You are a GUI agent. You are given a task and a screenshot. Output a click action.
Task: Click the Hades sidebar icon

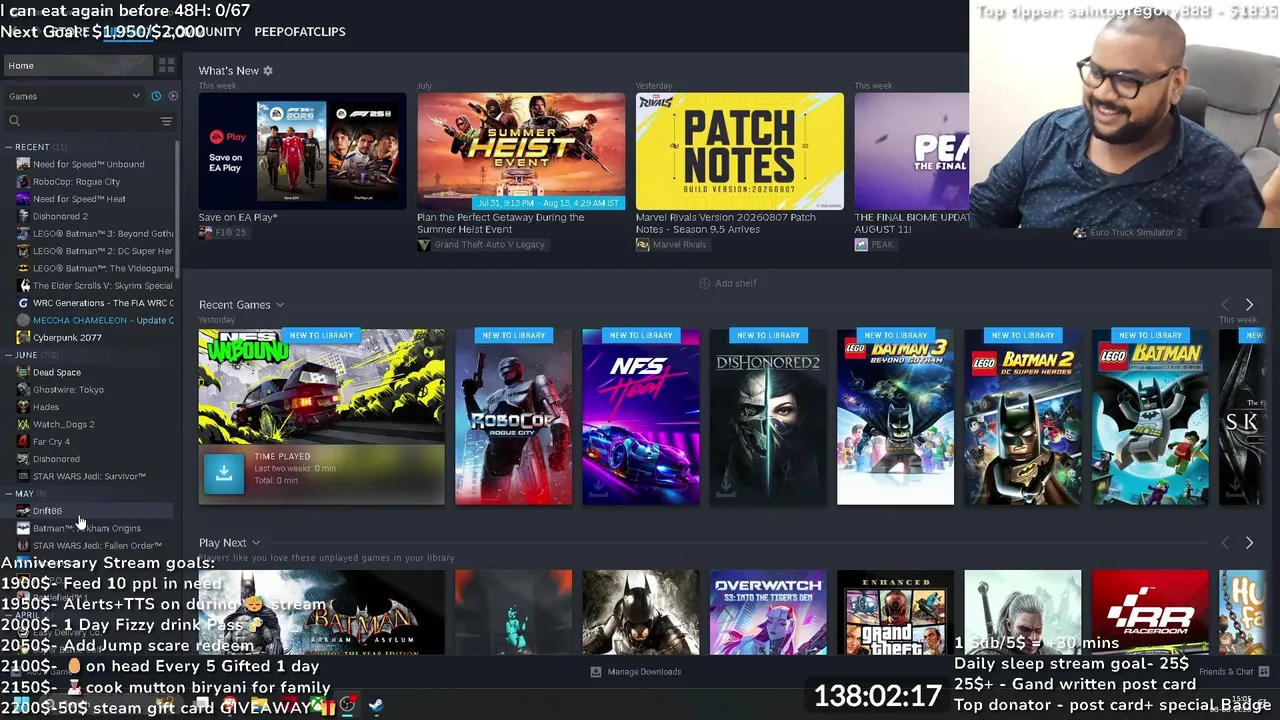(x=23, y=407)
